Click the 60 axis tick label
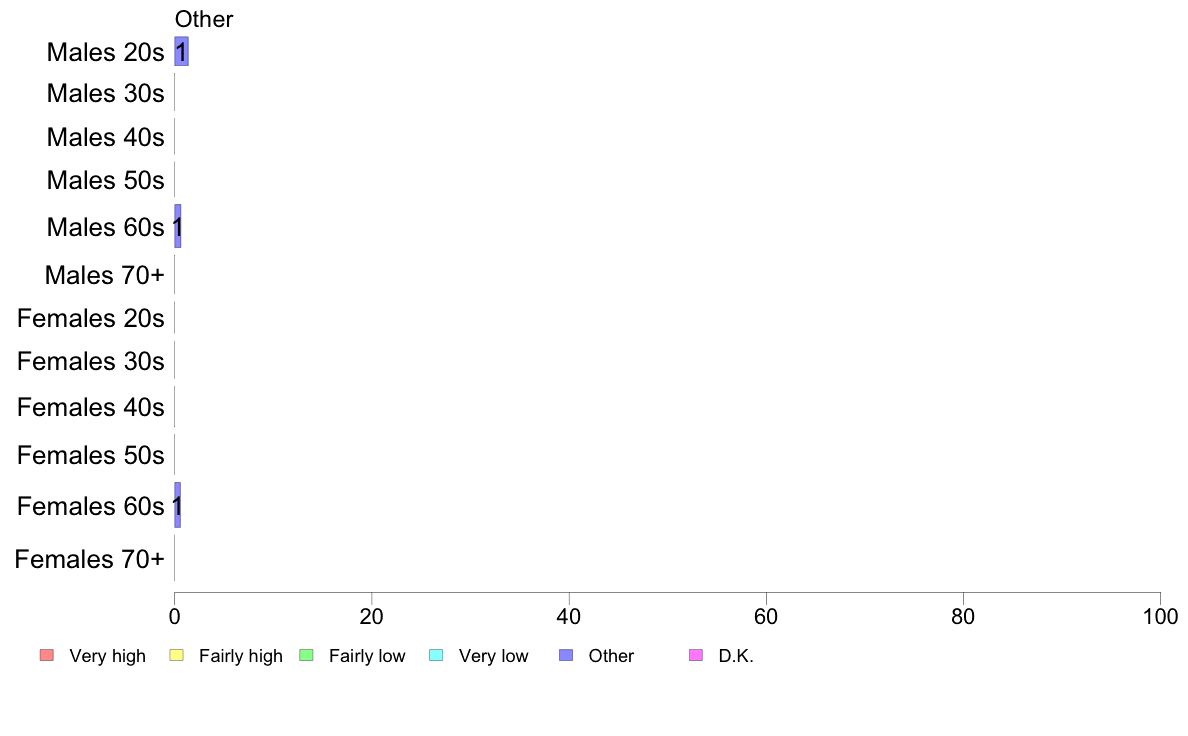The image size is (1188, 736). pos(766,617)
